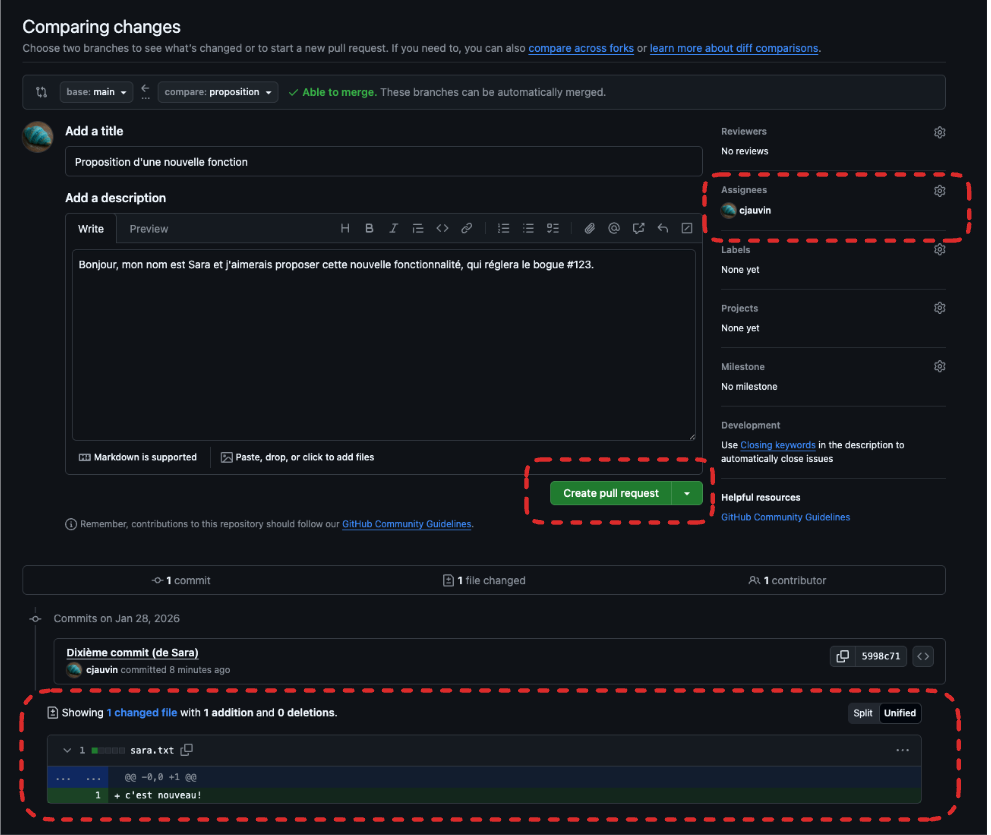
Task: Switch to the Preview tab
Action: (x=149, y=229)
